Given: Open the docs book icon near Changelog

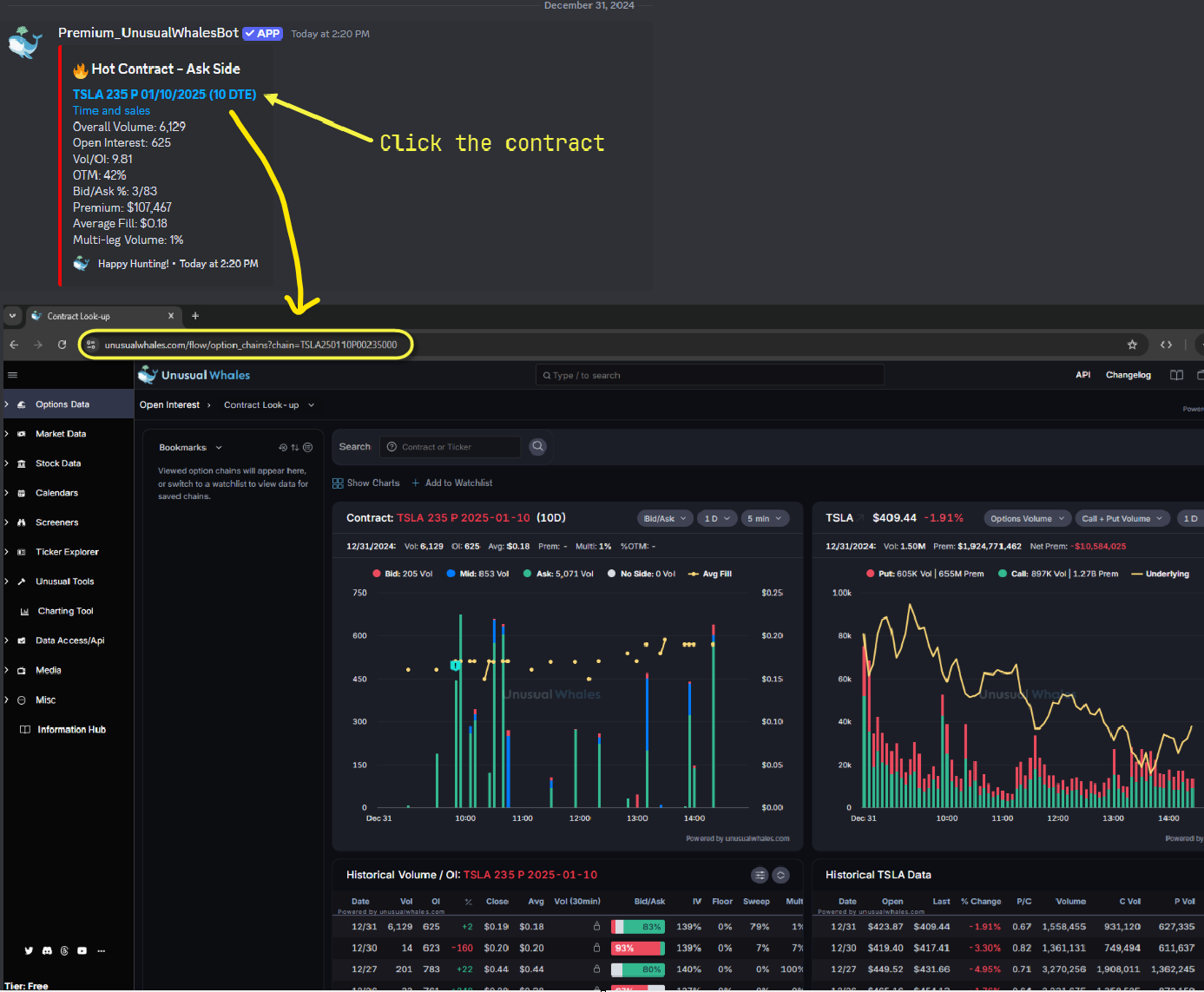Looking at the screenshot, I should tap(1176, 375).
